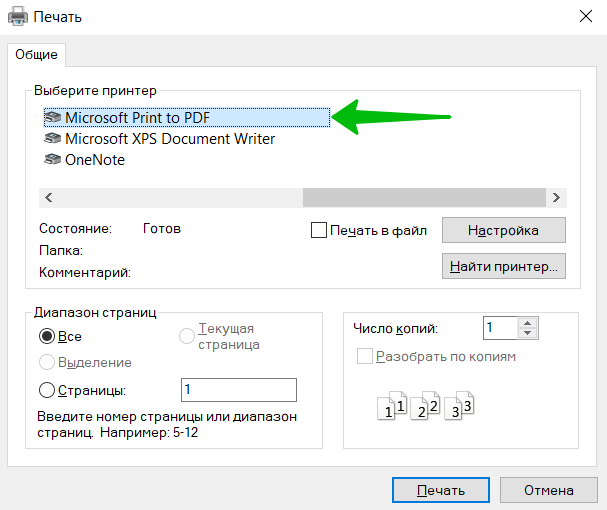Click the horizontal scrollbar thumb in the printer list
This screenshot has width=607, height=510.
coord(424,197)
